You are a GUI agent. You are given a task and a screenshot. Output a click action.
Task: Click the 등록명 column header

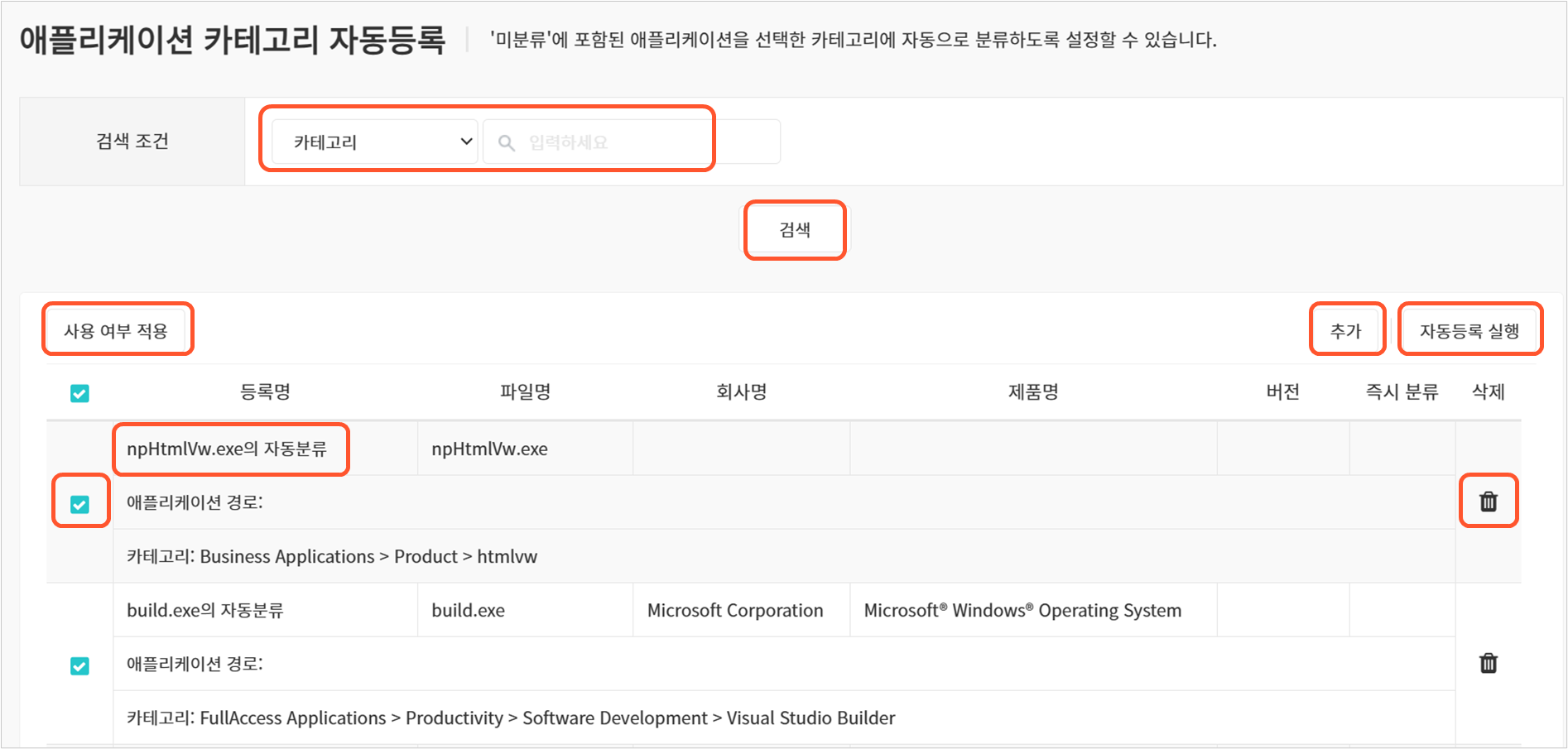[x=265, y=391]
